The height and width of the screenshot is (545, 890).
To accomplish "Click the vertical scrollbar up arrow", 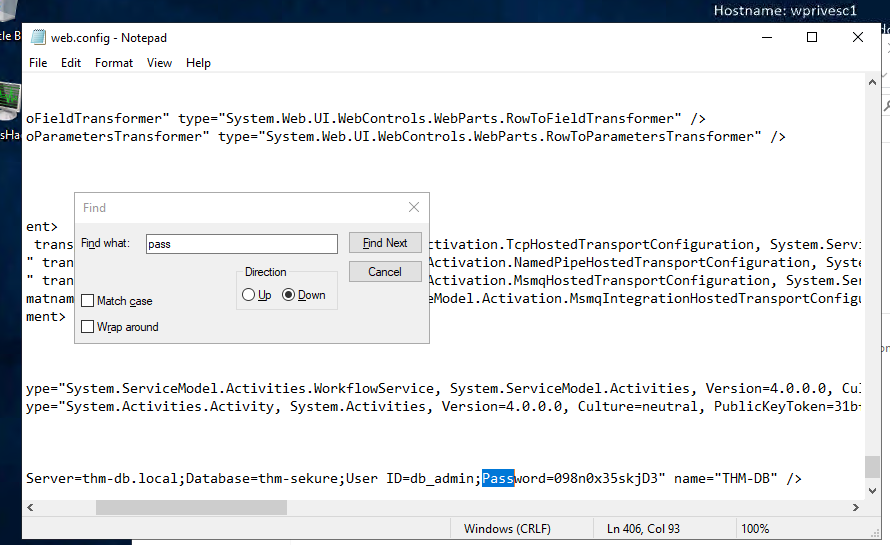I will coord(873,84).
